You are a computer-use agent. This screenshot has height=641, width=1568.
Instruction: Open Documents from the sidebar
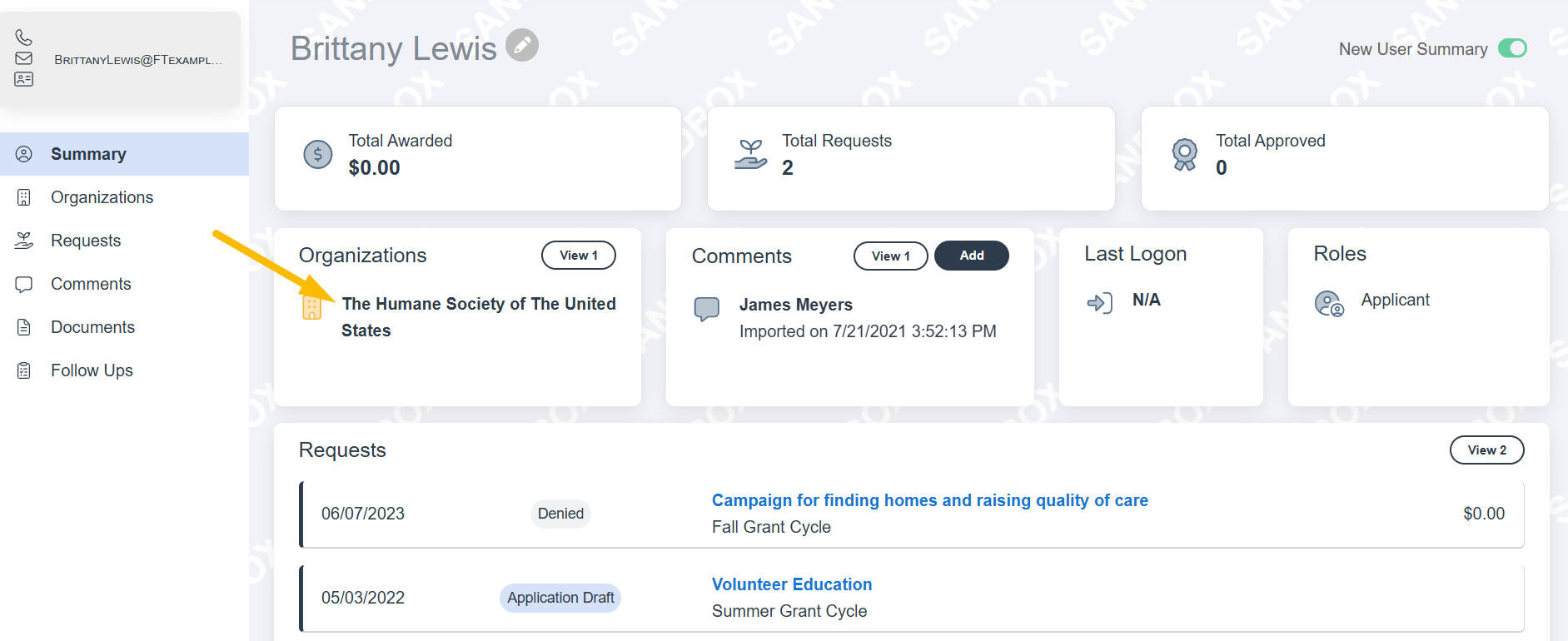tap(124, 327)
